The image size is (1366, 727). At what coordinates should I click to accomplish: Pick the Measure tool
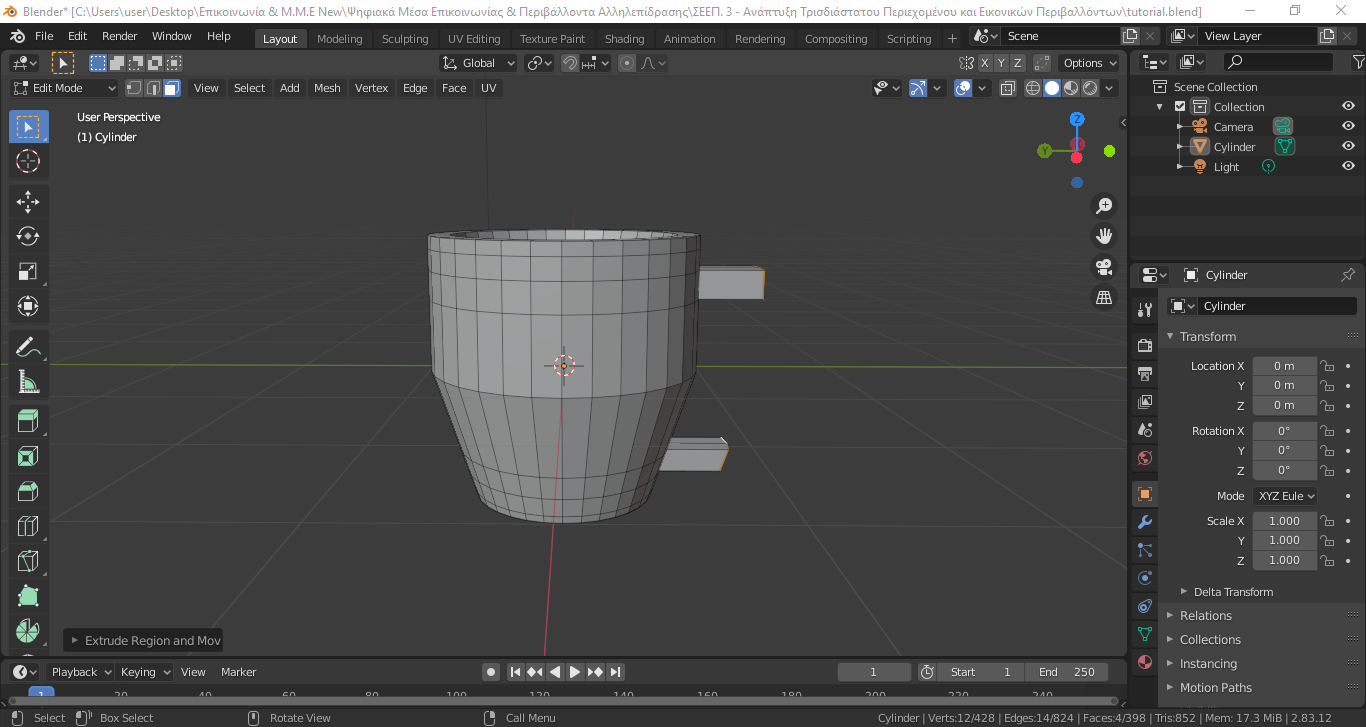tap(28, 381)
